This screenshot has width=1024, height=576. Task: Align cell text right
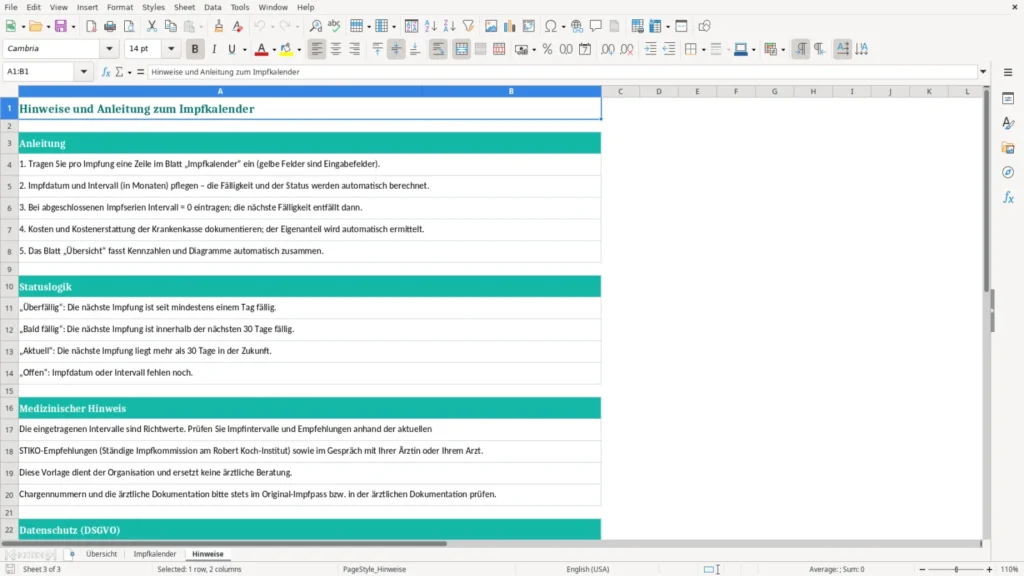355,49
